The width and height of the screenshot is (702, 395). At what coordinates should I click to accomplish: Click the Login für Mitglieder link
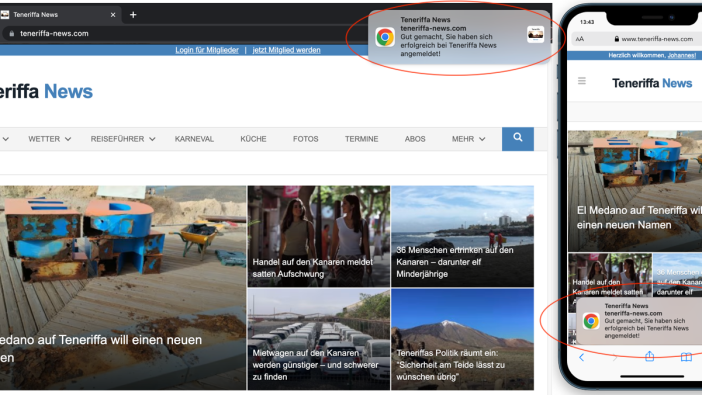207,50
